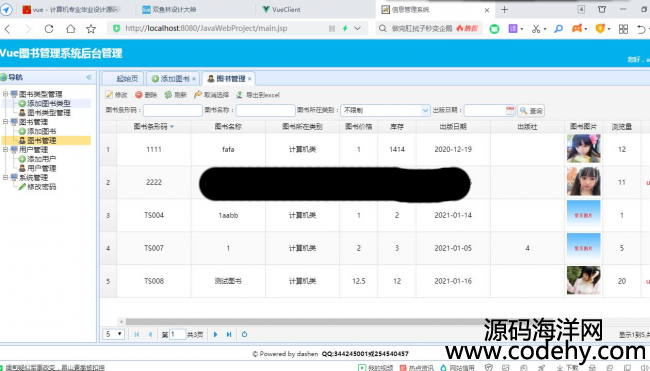Image resolution: width=650 pixels, height=371 pixels.
Task: Click the 修改 edit pencil icon
Action: tap(109, 95)
